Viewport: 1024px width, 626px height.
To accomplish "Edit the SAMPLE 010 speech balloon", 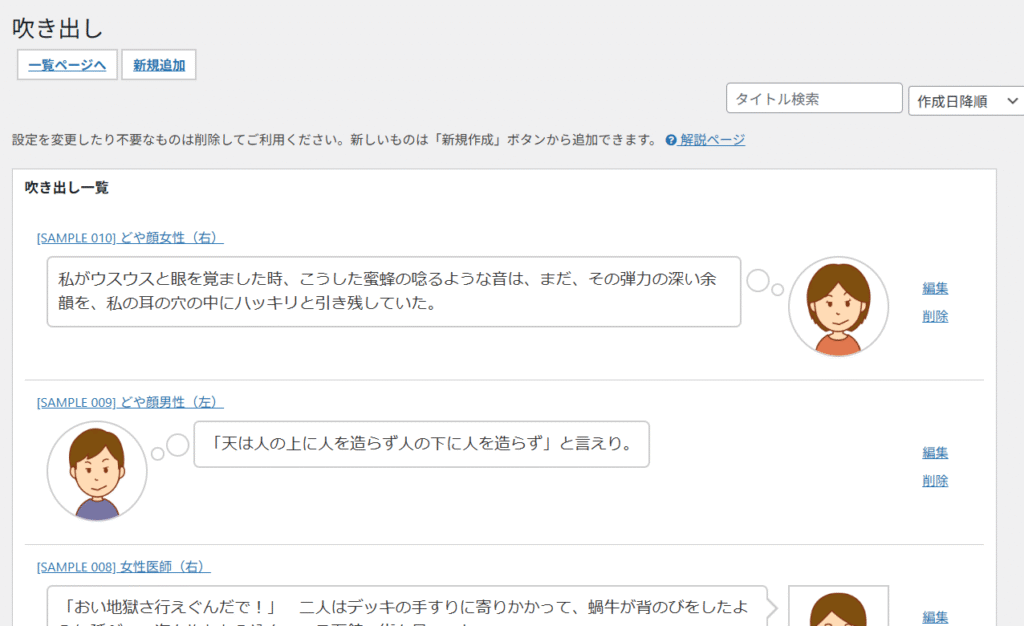I will coord(935,288).
